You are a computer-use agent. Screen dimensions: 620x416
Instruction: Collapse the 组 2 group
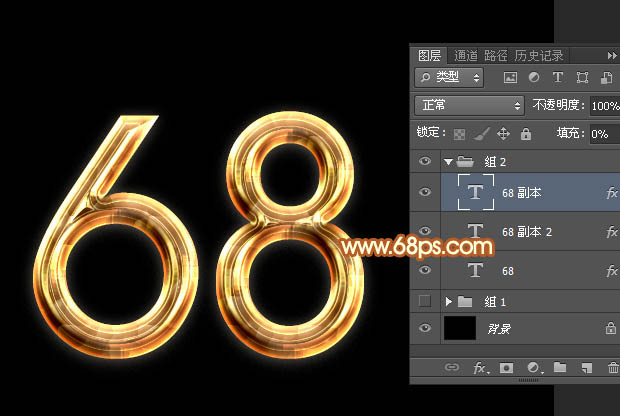448,161
